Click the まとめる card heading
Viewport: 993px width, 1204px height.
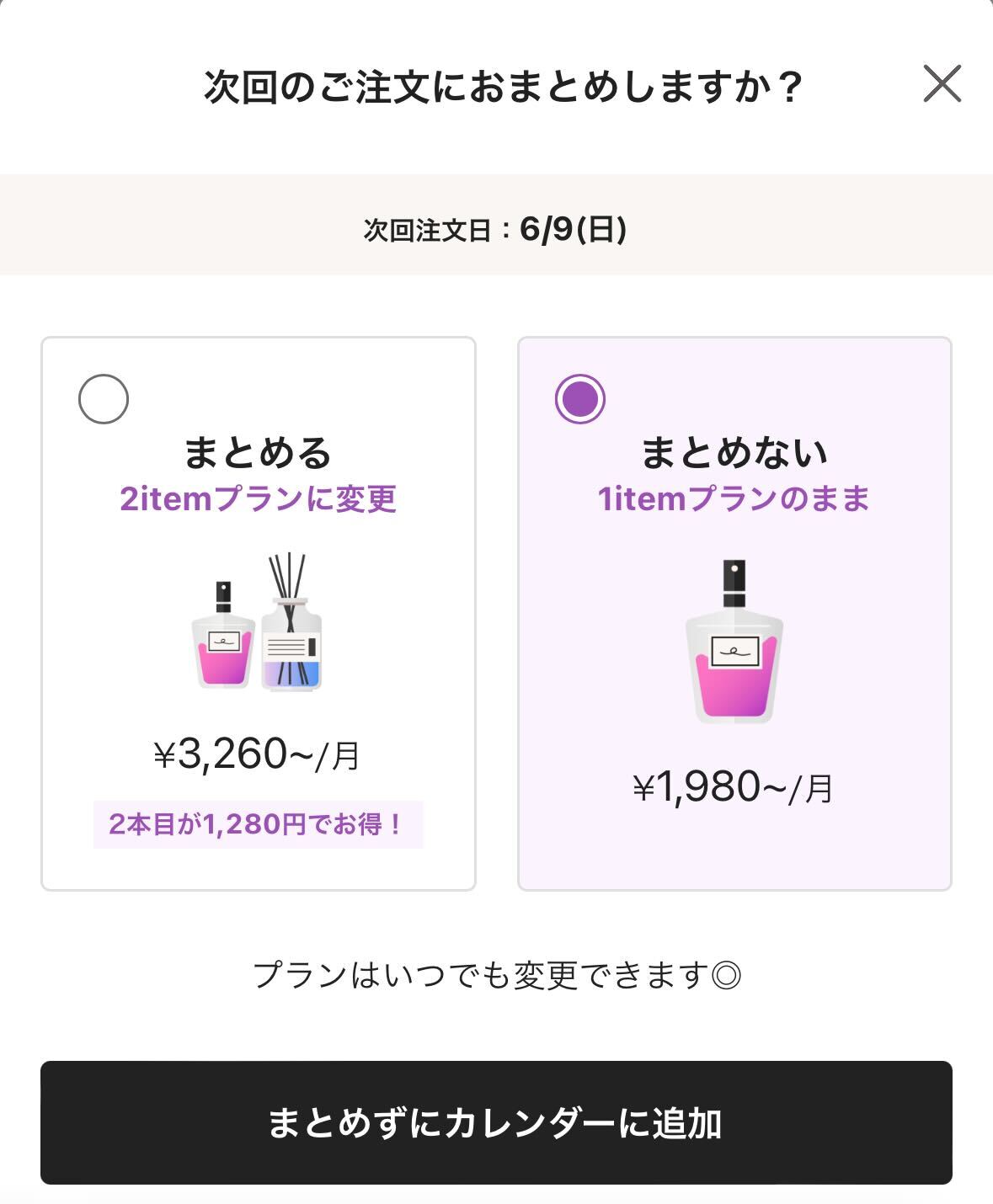(x=258, y=452)
